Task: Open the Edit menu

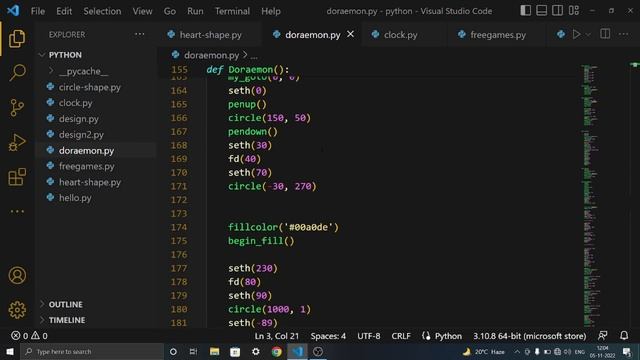Action: pyautogui.click(x=64, y=11)
